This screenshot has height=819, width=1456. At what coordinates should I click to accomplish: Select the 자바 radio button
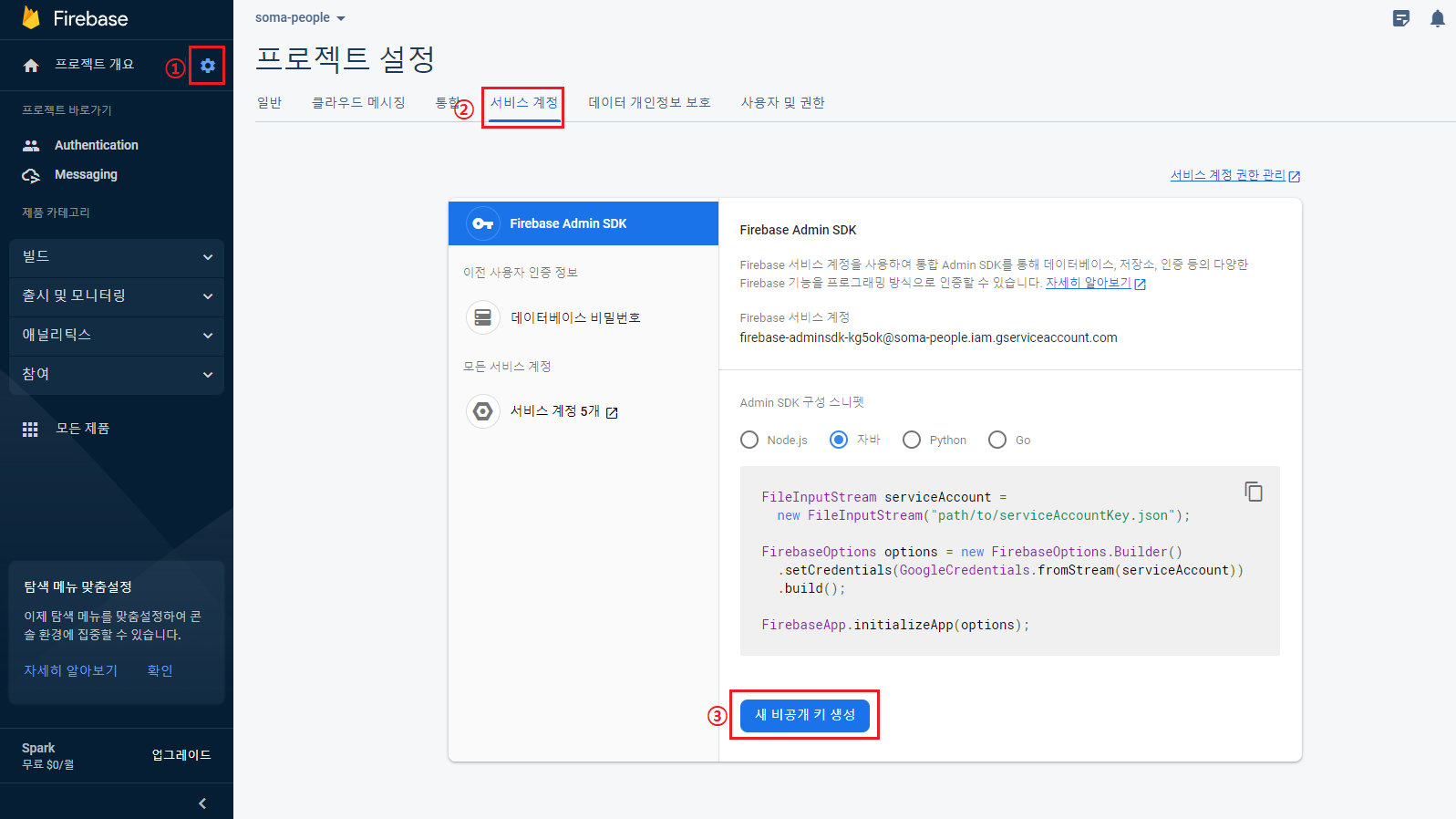(x=839, y=440)
